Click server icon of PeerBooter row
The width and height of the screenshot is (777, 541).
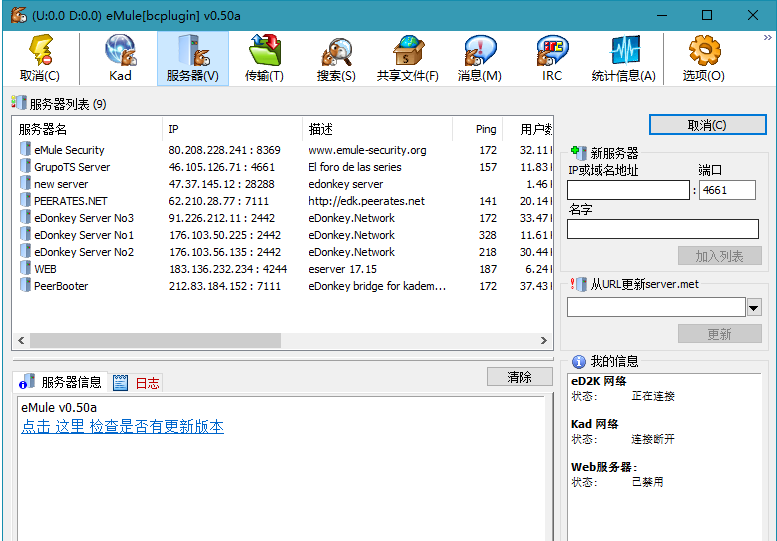click(x=25, y=285)
